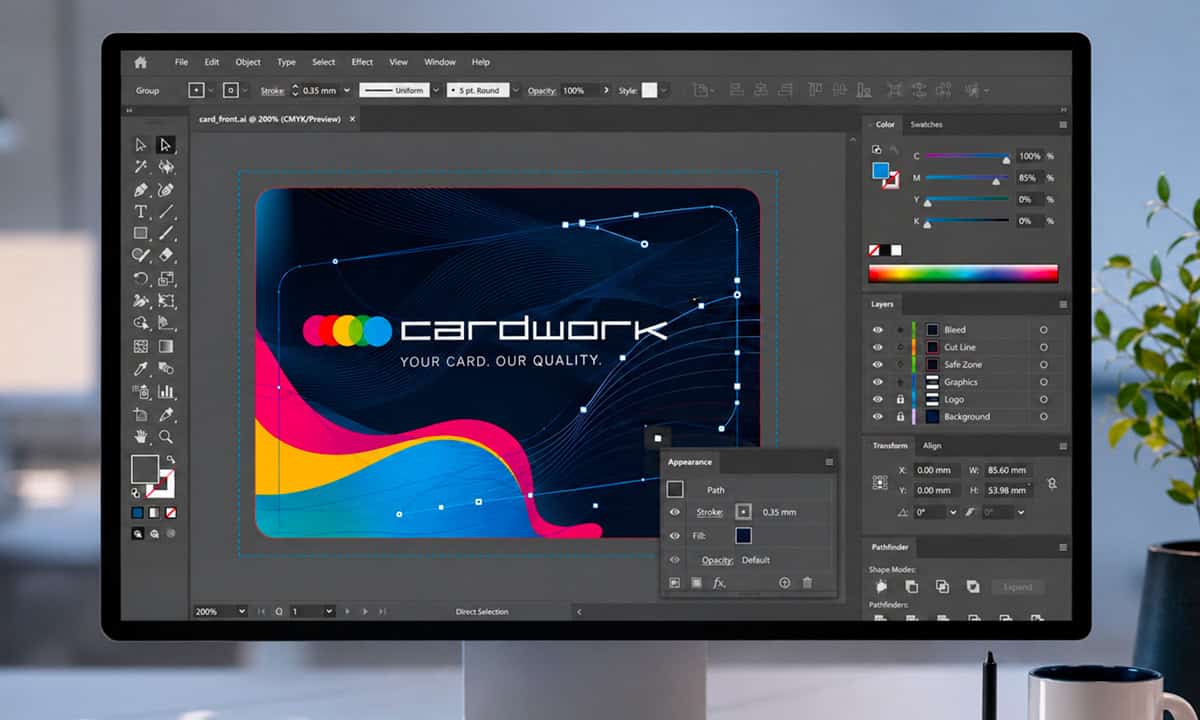Select the Shape Builder tool

(141, 324)
